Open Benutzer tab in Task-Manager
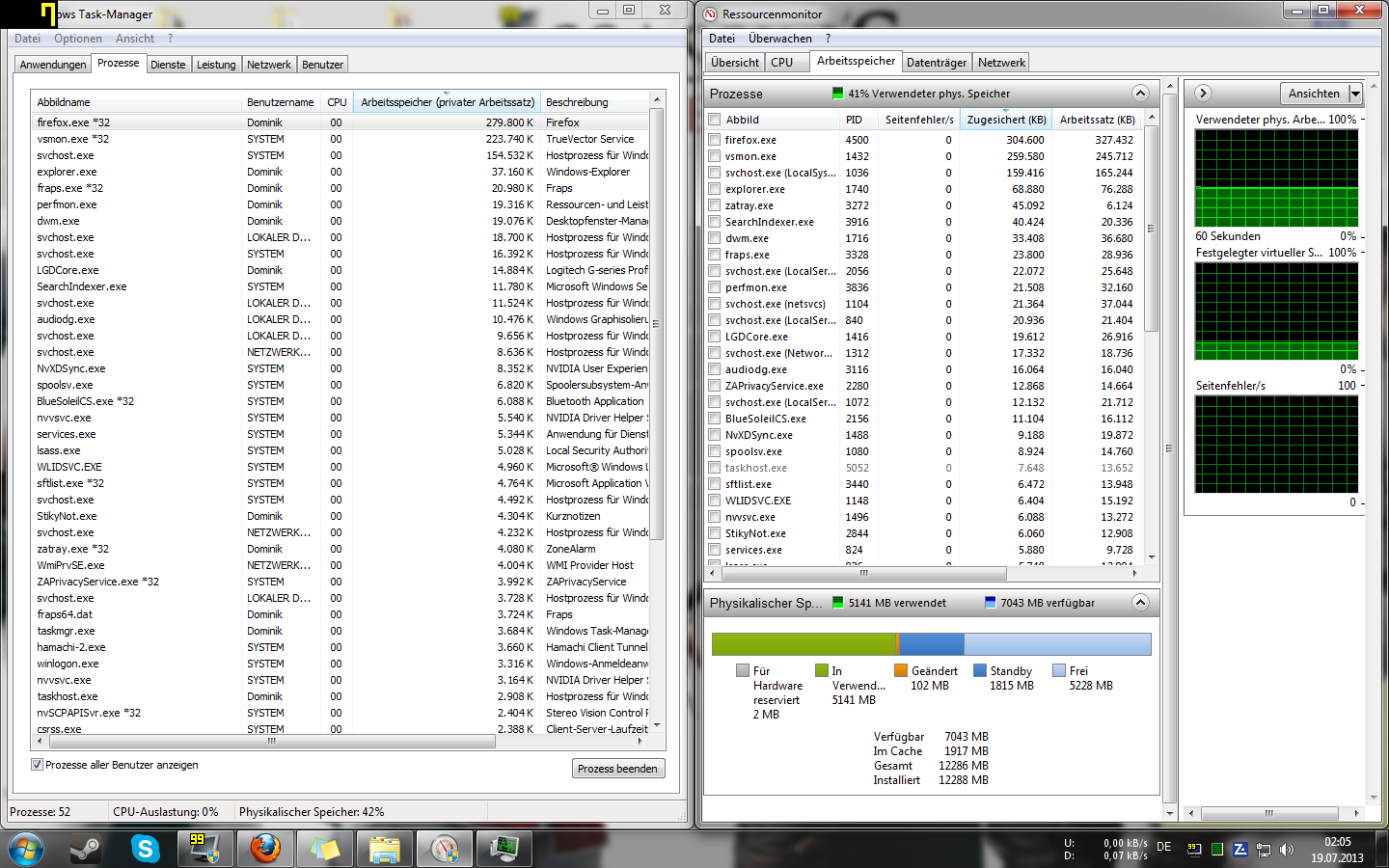Viewport: 1389px width, 868px height. [x=322, y=65]
